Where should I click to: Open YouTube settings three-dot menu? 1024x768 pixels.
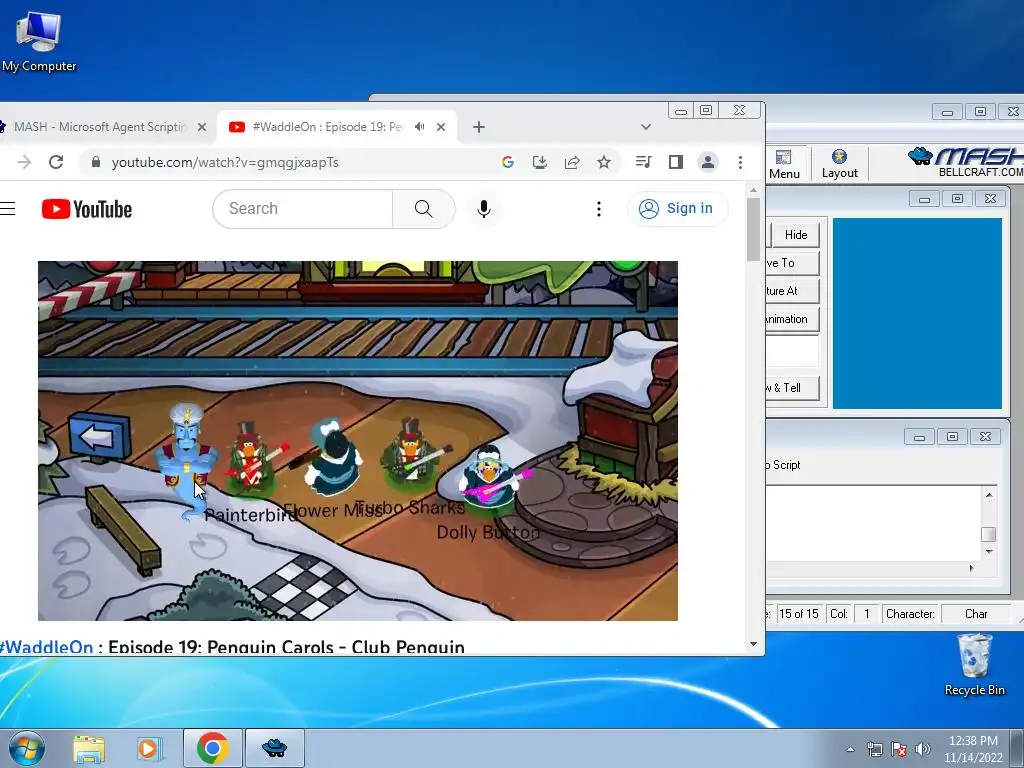pos(599,209)
